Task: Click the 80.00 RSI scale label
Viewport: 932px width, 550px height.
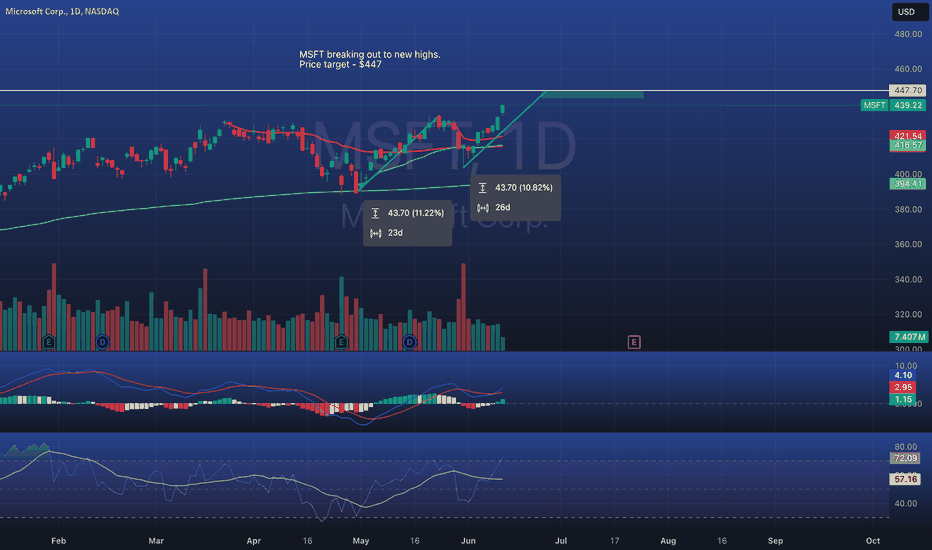Action: pyautogui.click(x=906, y=447)
